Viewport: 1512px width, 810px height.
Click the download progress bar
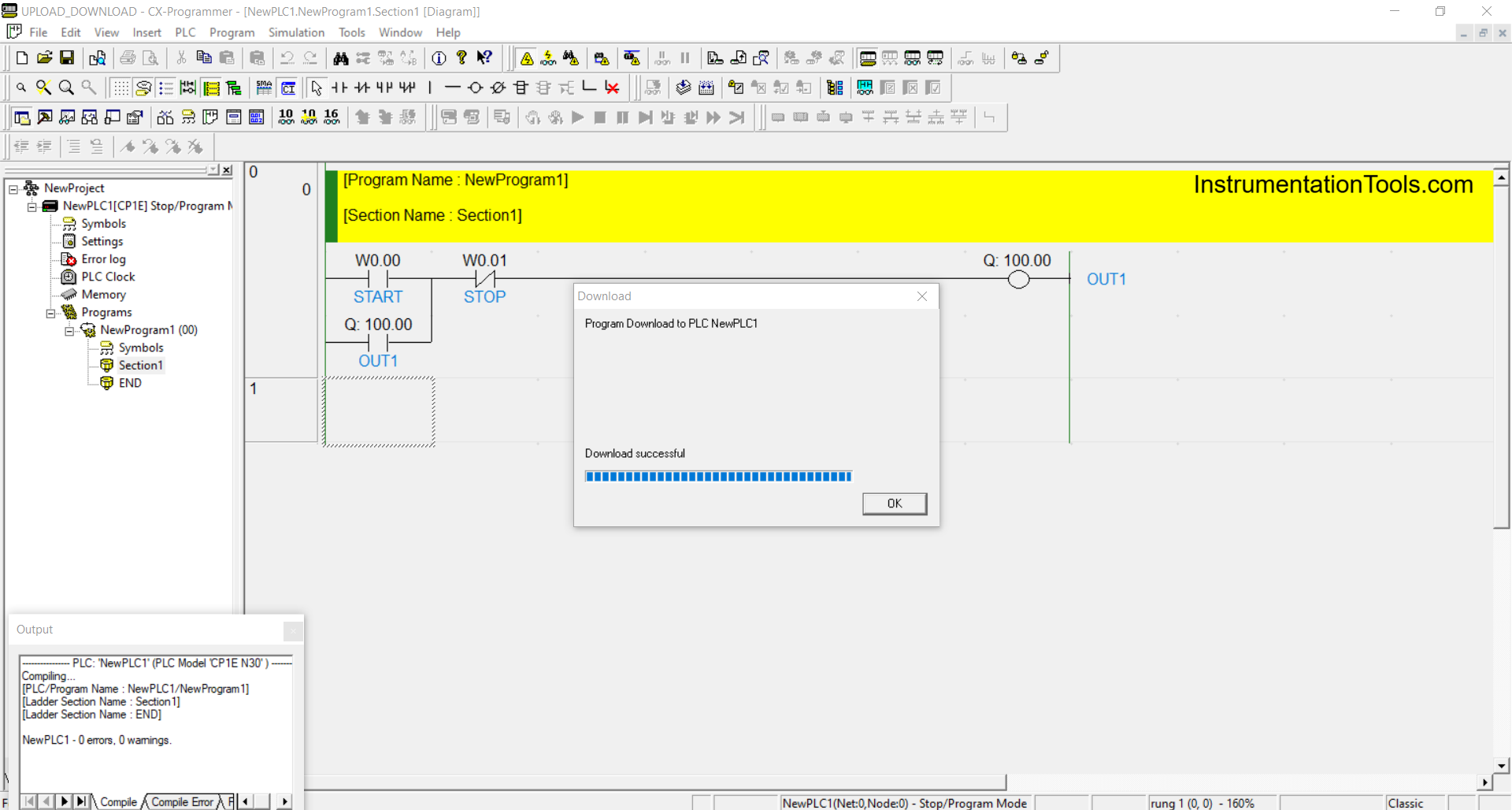click(718, 476)
